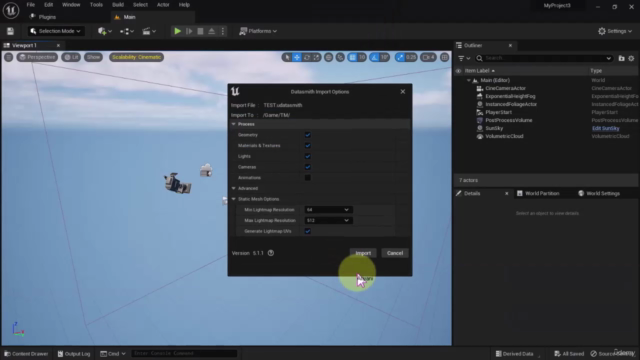Open the Perspective view mode menu
The image size is (640, 360).
pos(37,57)
